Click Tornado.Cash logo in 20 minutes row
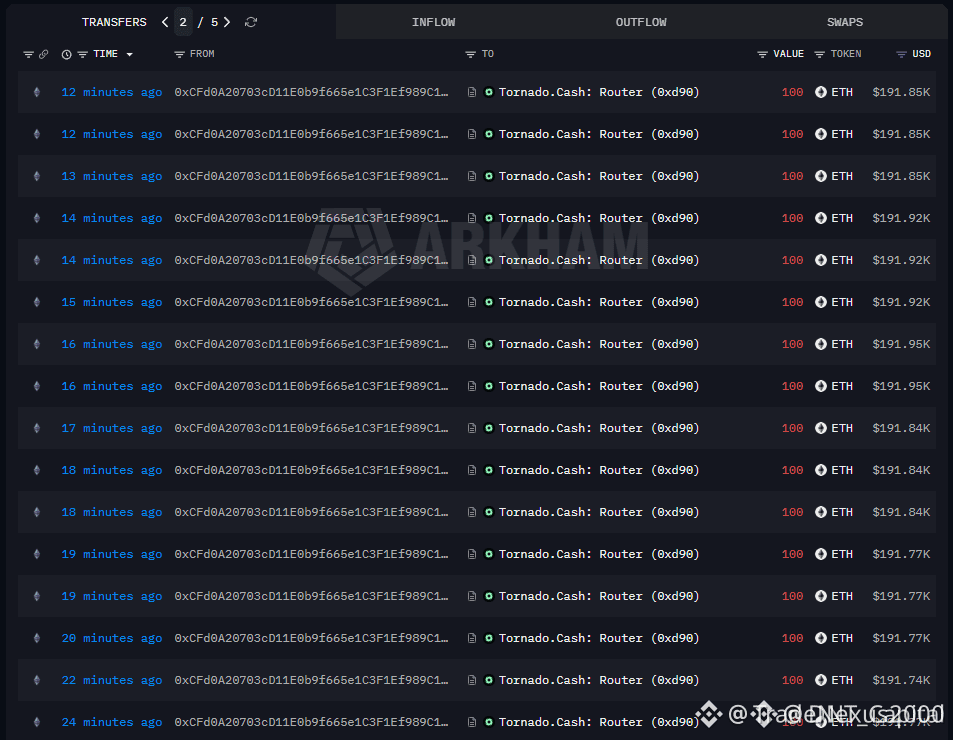 tap(489, 638)
